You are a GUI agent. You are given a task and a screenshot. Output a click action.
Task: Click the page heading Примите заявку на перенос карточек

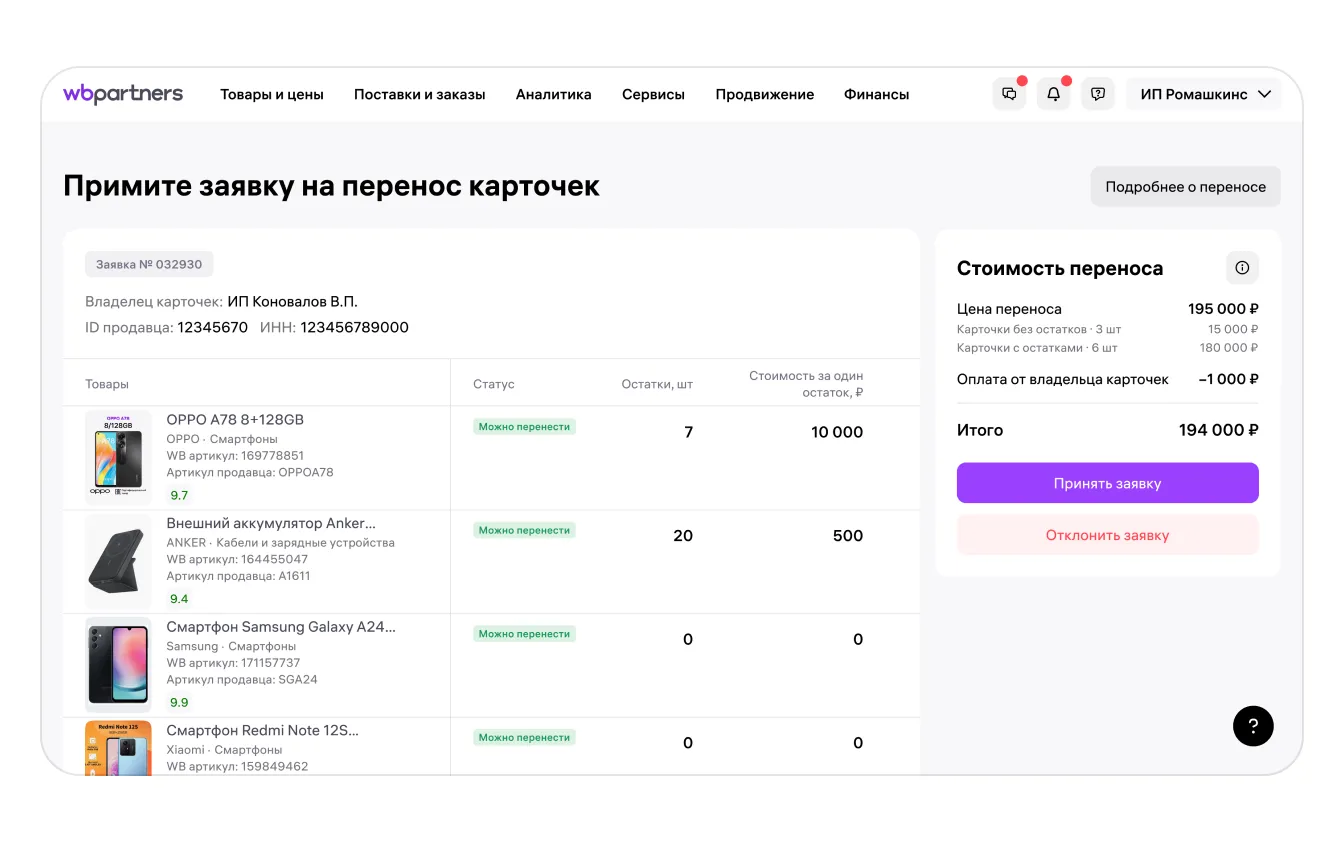click(x=331, y=186)
